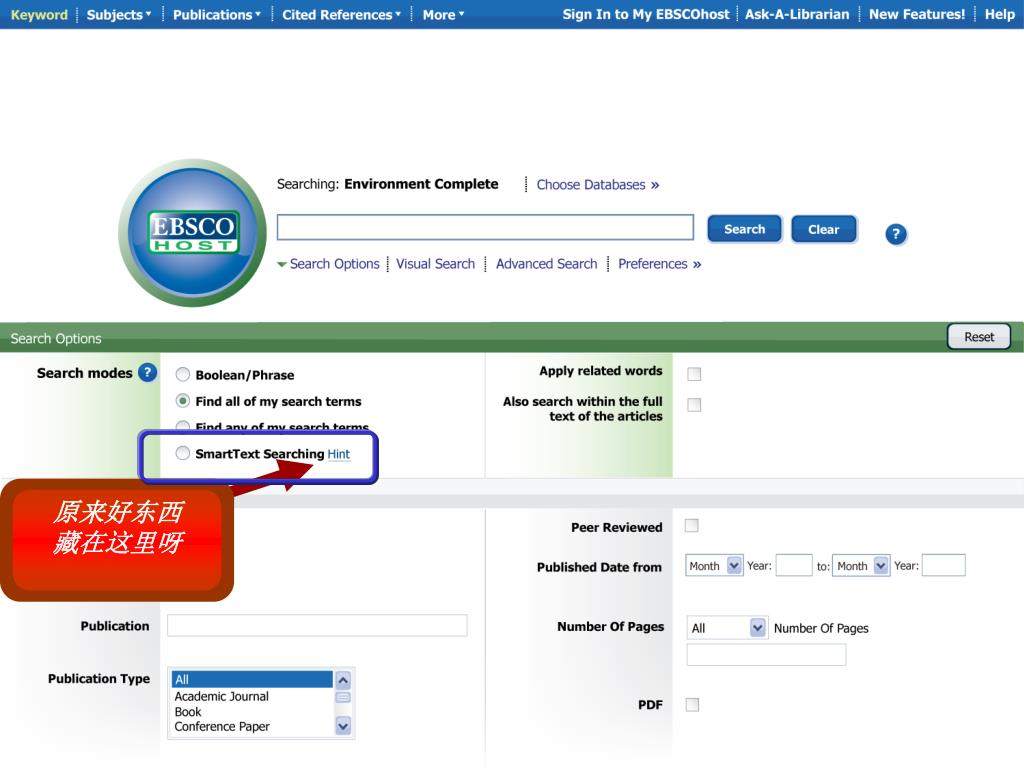The image size is (1024, 768).
Task: Select Find all of my search terms
Action: pyautogui.click(x=183, y=400)
